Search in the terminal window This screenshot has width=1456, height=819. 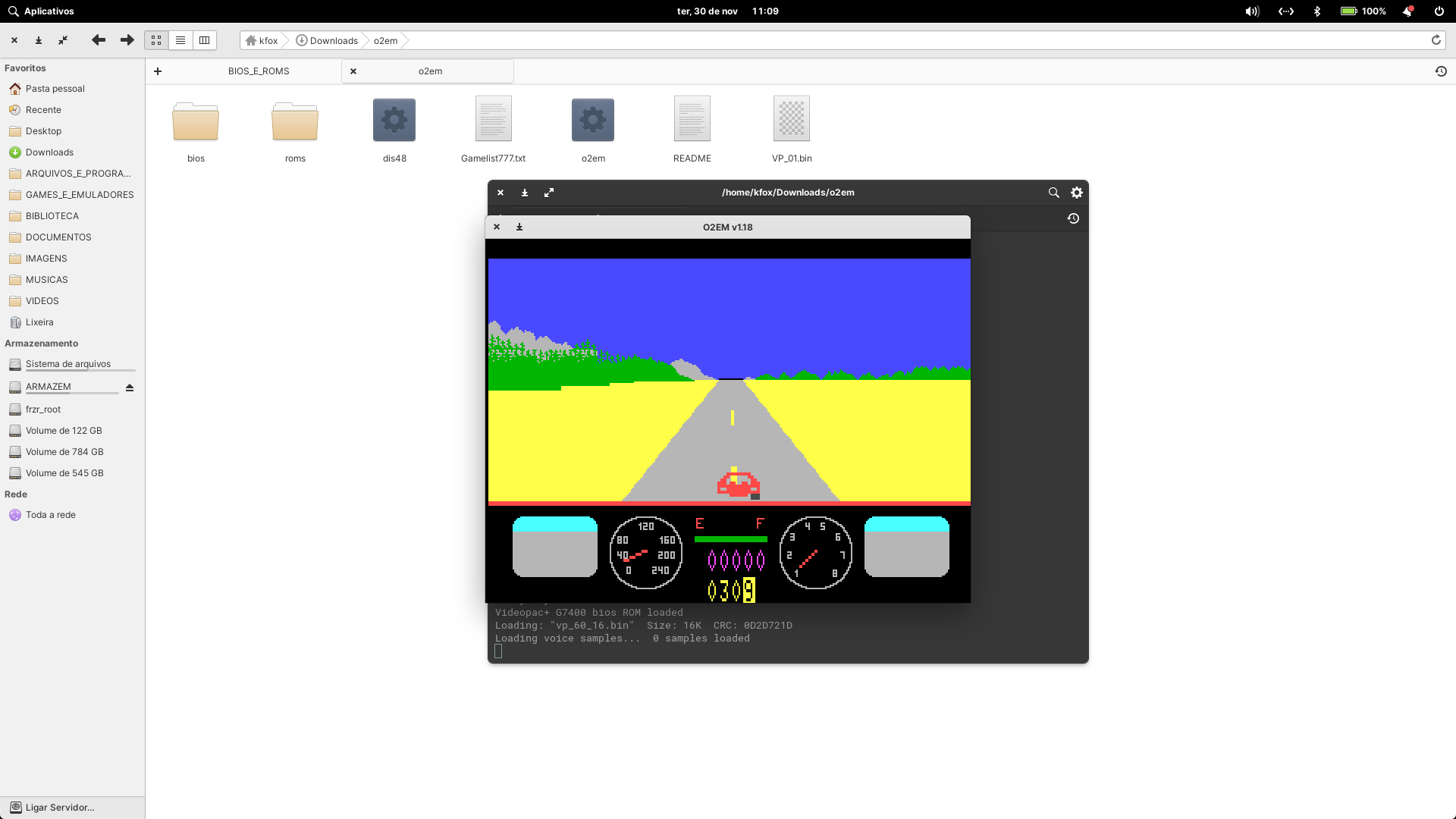[x=1053, y=193]
